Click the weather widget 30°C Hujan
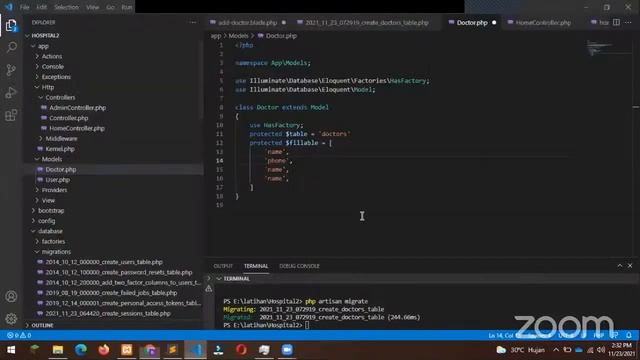This screenshot has height=360, width=640. (520, 350)
